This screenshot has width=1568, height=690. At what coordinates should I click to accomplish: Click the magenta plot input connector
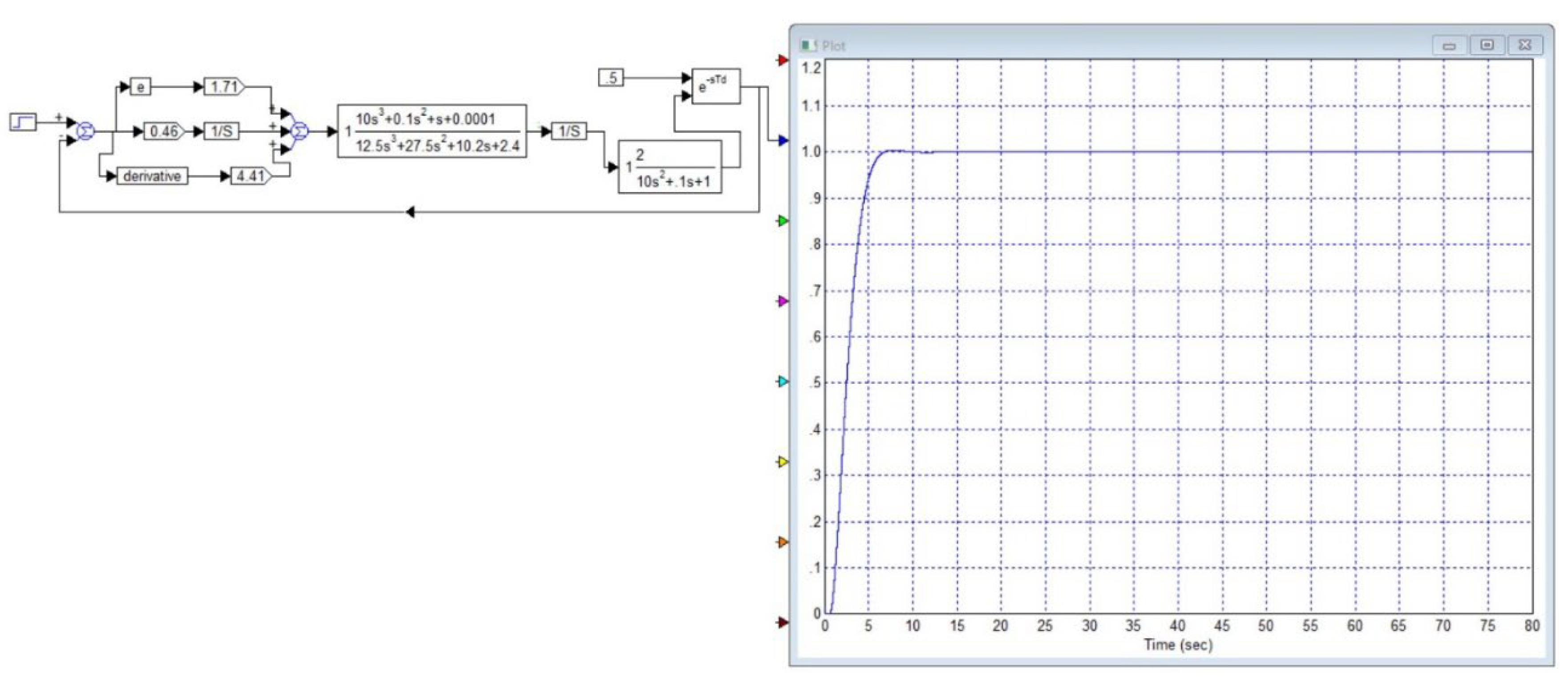(783, 301)
